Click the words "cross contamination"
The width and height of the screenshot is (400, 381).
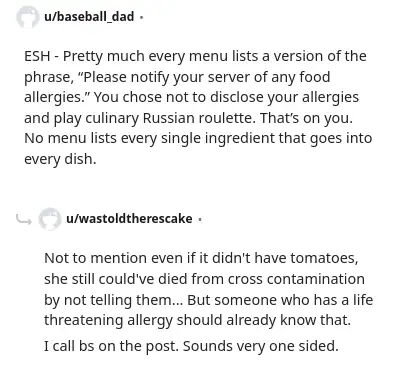click(x=296, y=279)
